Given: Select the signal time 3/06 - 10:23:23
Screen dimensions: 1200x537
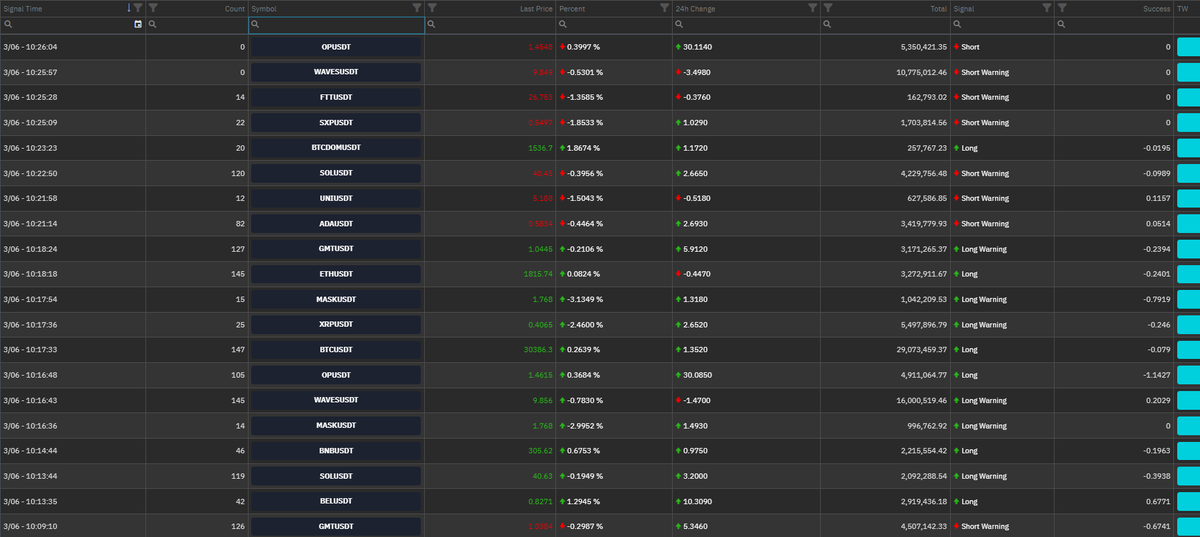Looking at the screenshot, I should 31,148.
